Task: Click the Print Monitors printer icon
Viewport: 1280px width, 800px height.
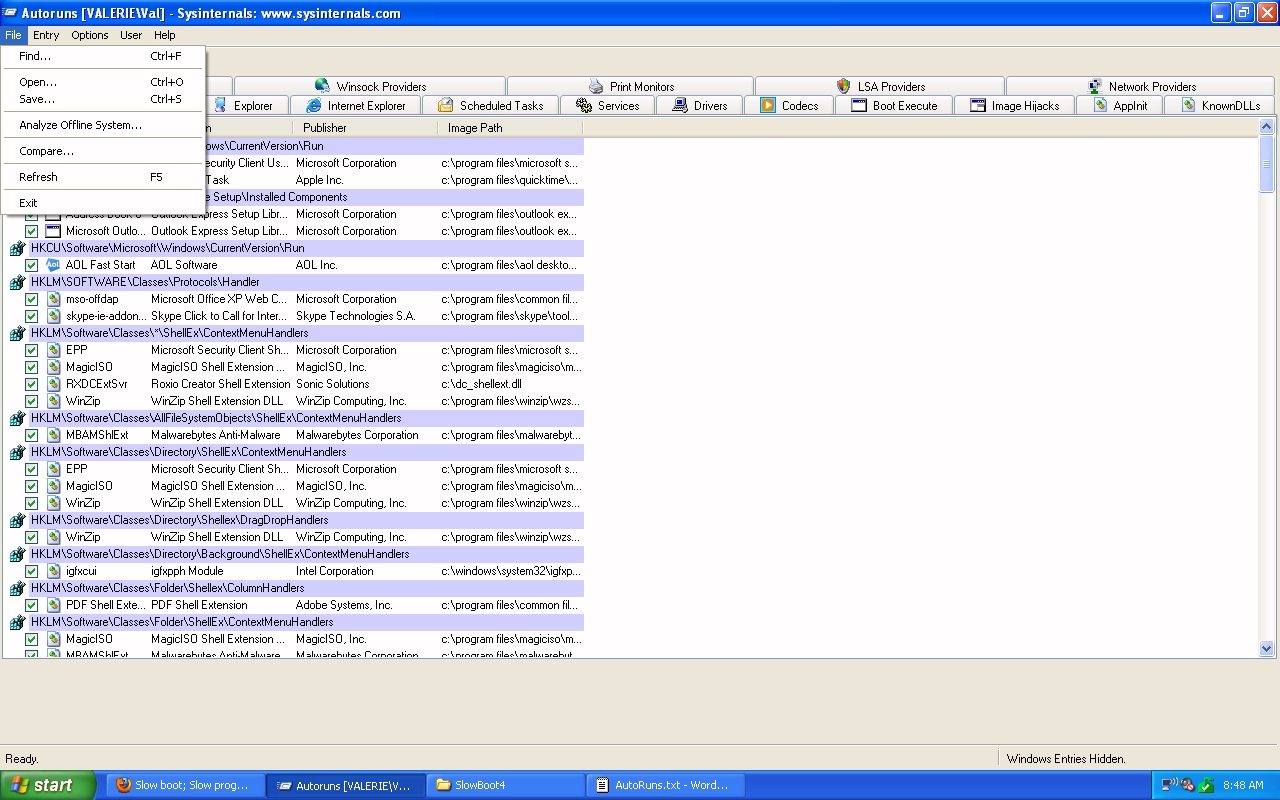Action: (x=596, y=86)
